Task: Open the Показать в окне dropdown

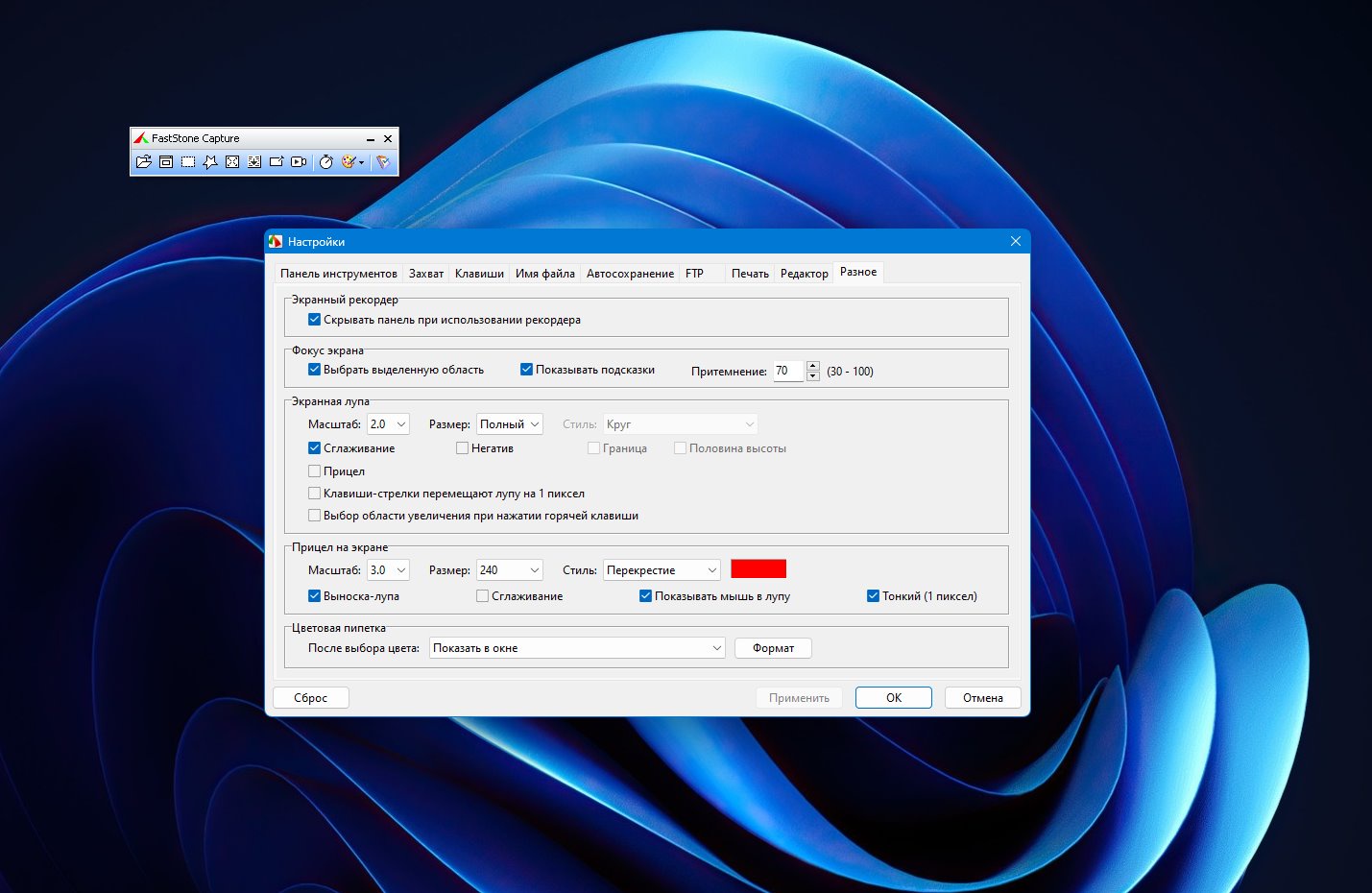Action: [577, 648]
